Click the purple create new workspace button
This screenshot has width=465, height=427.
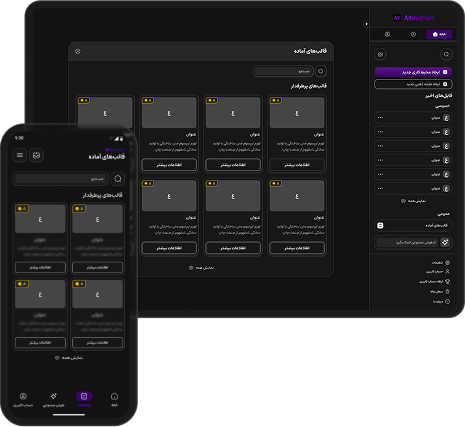[x=413, y=72]
